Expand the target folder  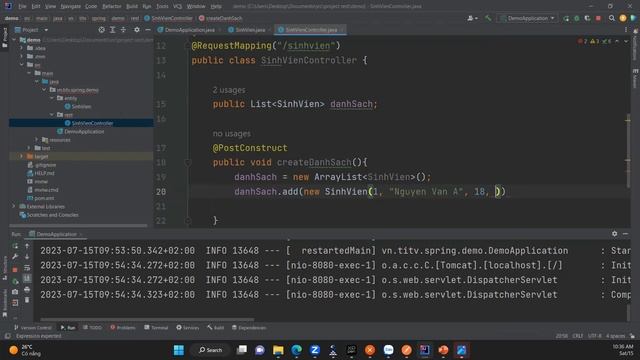tap(22, 156)
